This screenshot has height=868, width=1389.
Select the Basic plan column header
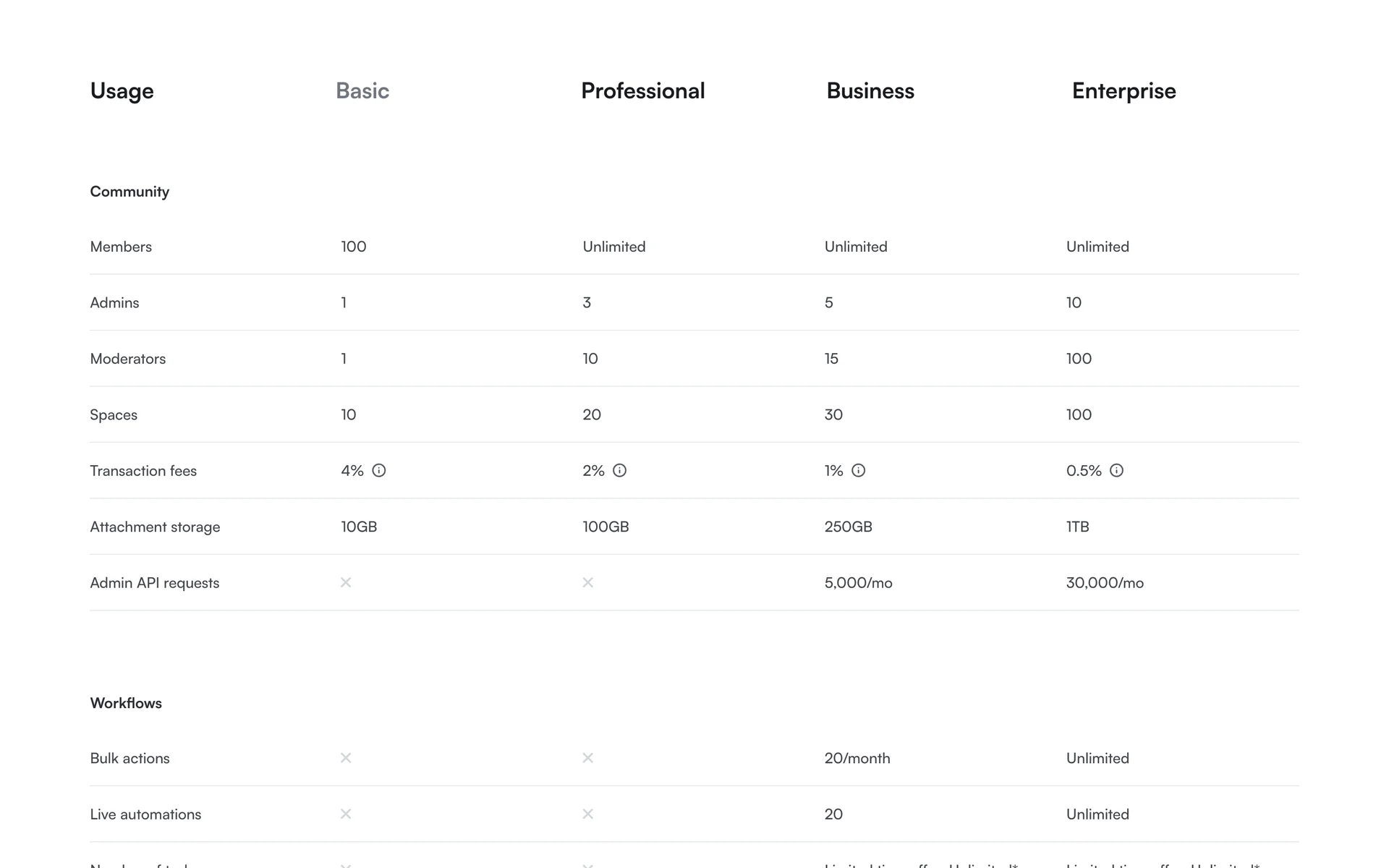point(362,91)
